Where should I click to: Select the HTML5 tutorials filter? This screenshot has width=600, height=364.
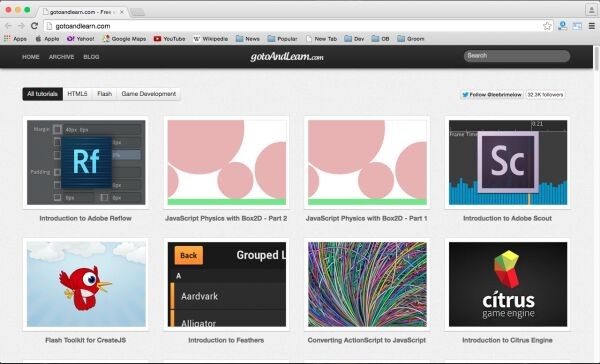click(x=77, y=94)
